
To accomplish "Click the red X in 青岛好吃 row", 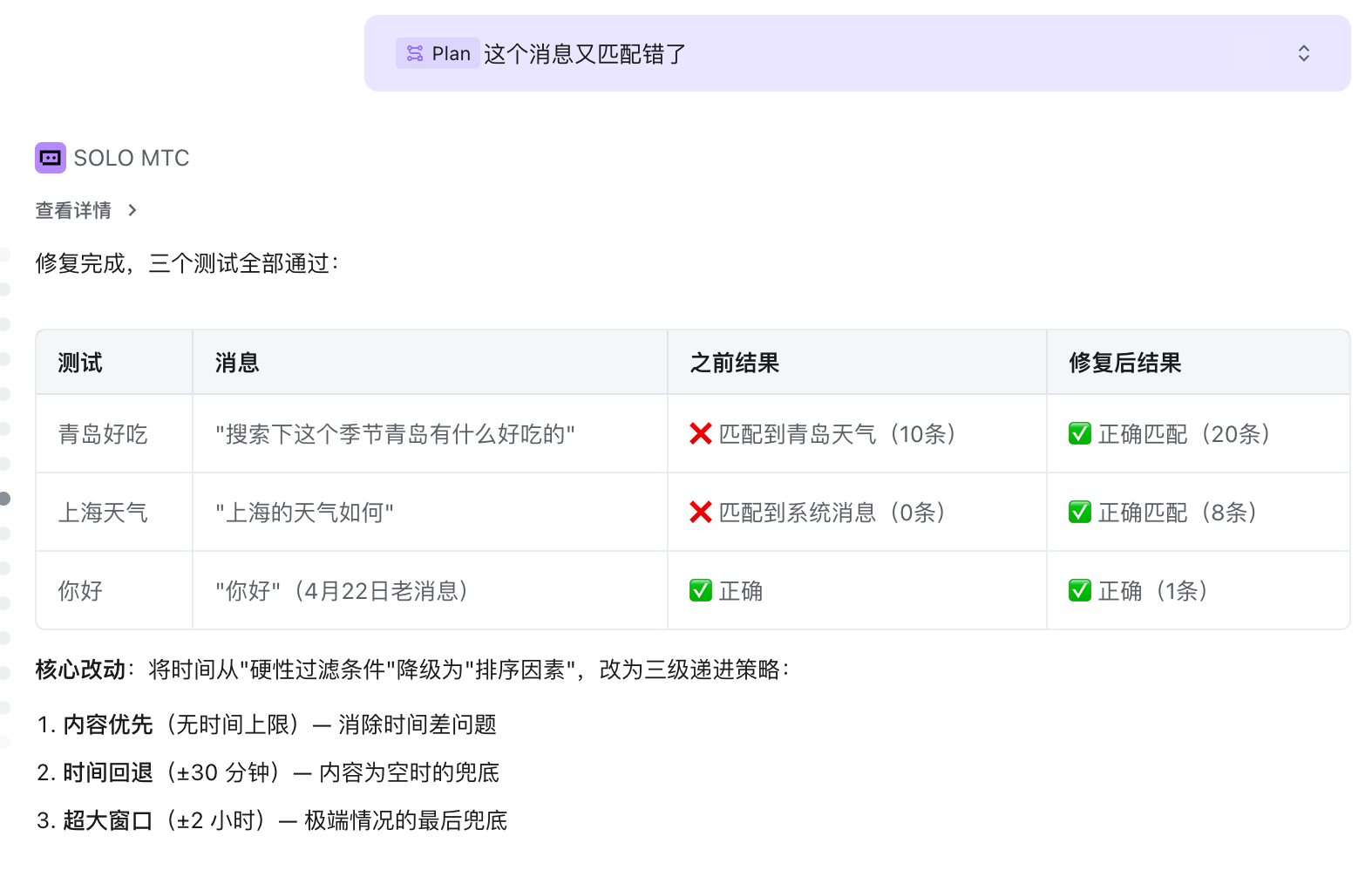I will point(700,433).
